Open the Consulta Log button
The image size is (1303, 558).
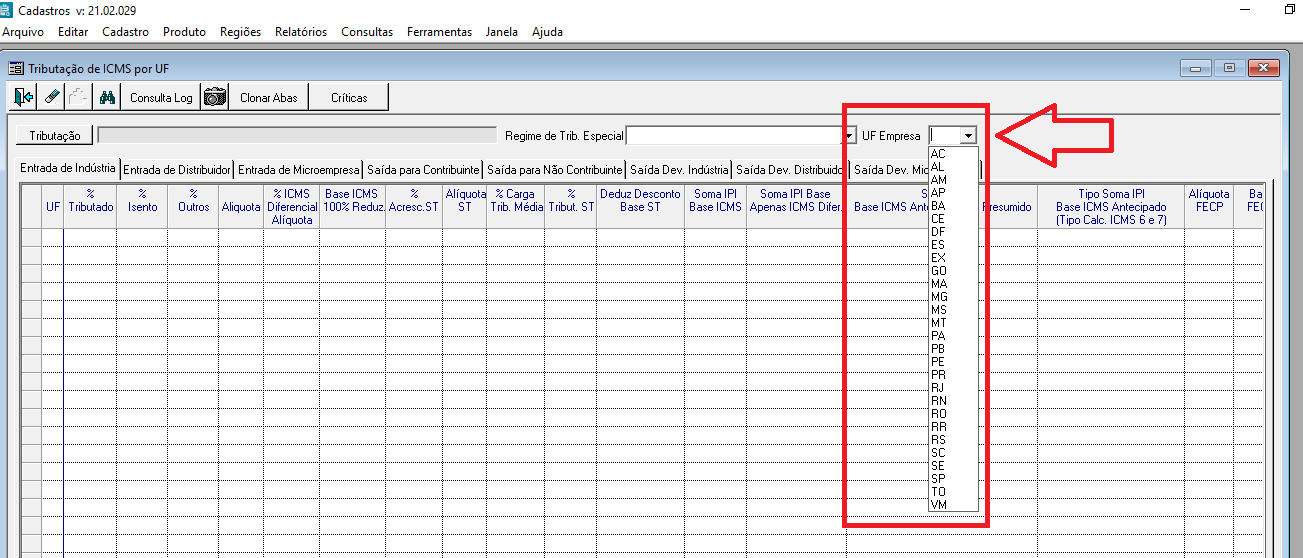coord(161,97)
